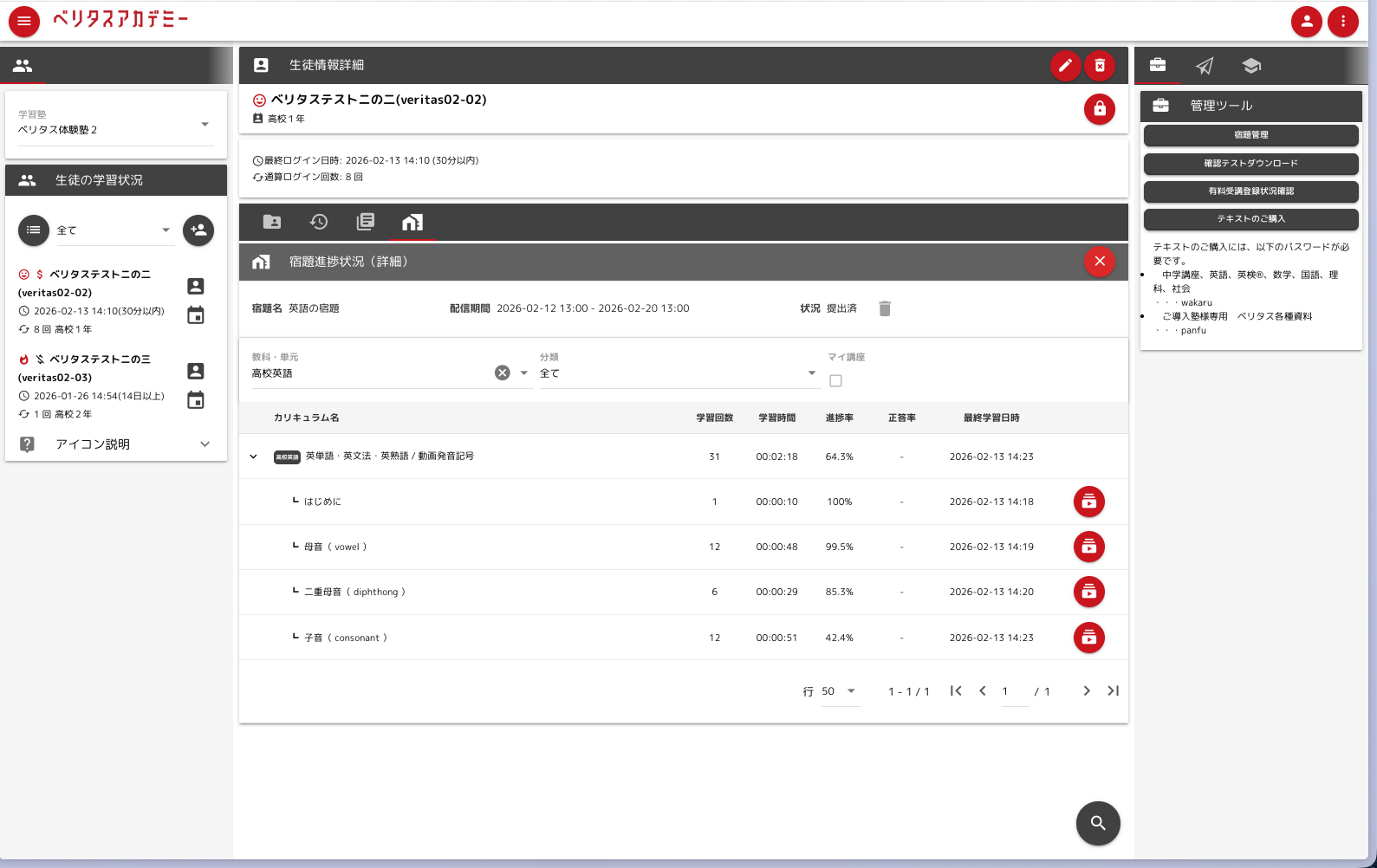Open video for 母音 (vowel) row

(x=1088, y=547)
